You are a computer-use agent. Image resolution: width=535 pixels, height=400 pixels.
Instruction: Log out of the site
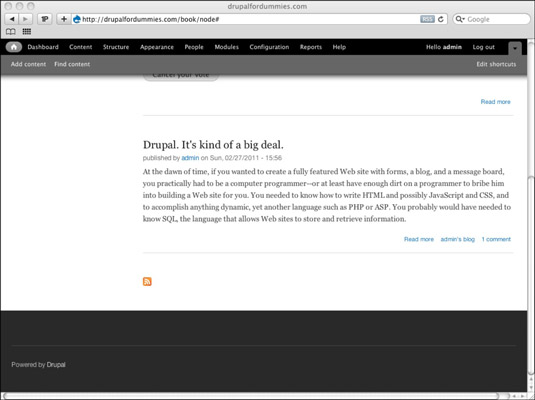coord(483,47)
